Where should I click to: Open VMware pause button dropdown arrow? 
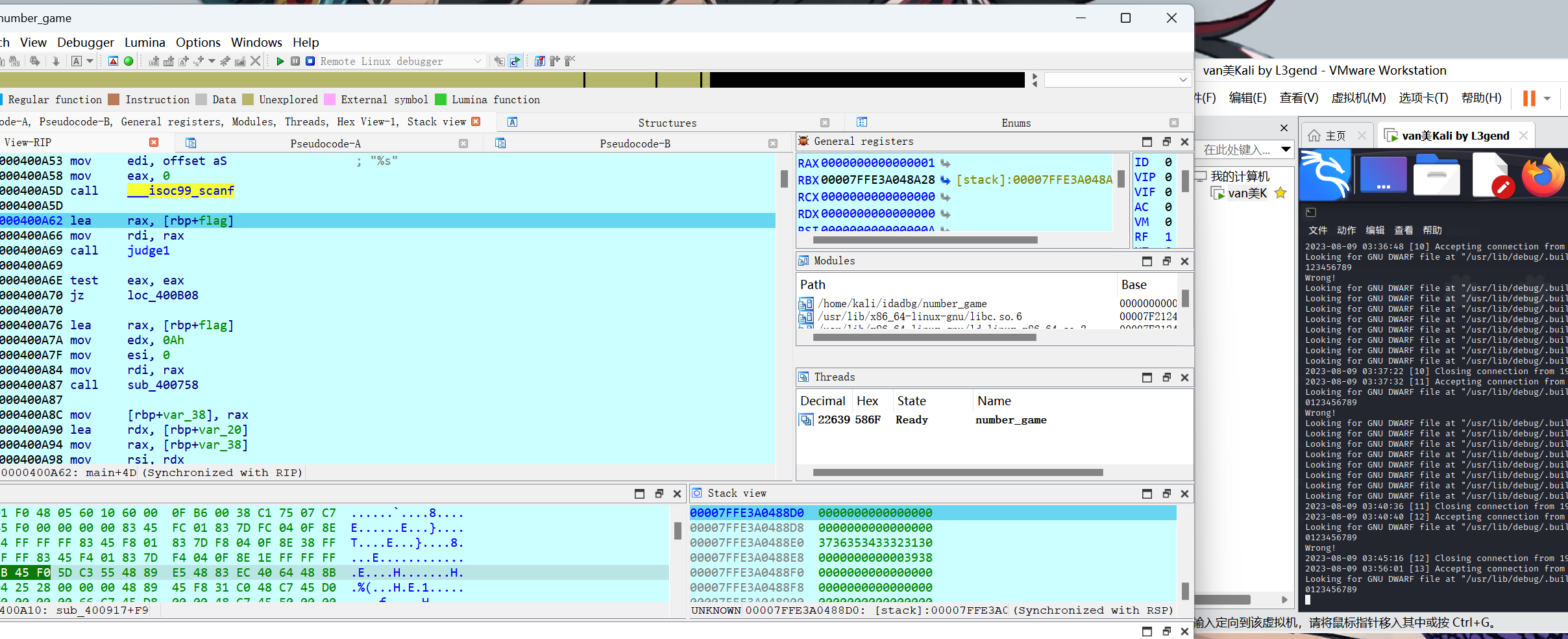(1547, 99)
